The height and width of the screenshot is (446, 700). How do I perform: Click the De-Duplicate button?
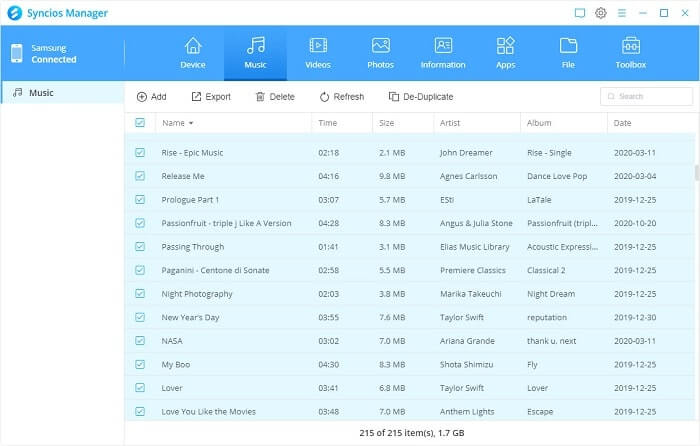click(x=421, y=96)
